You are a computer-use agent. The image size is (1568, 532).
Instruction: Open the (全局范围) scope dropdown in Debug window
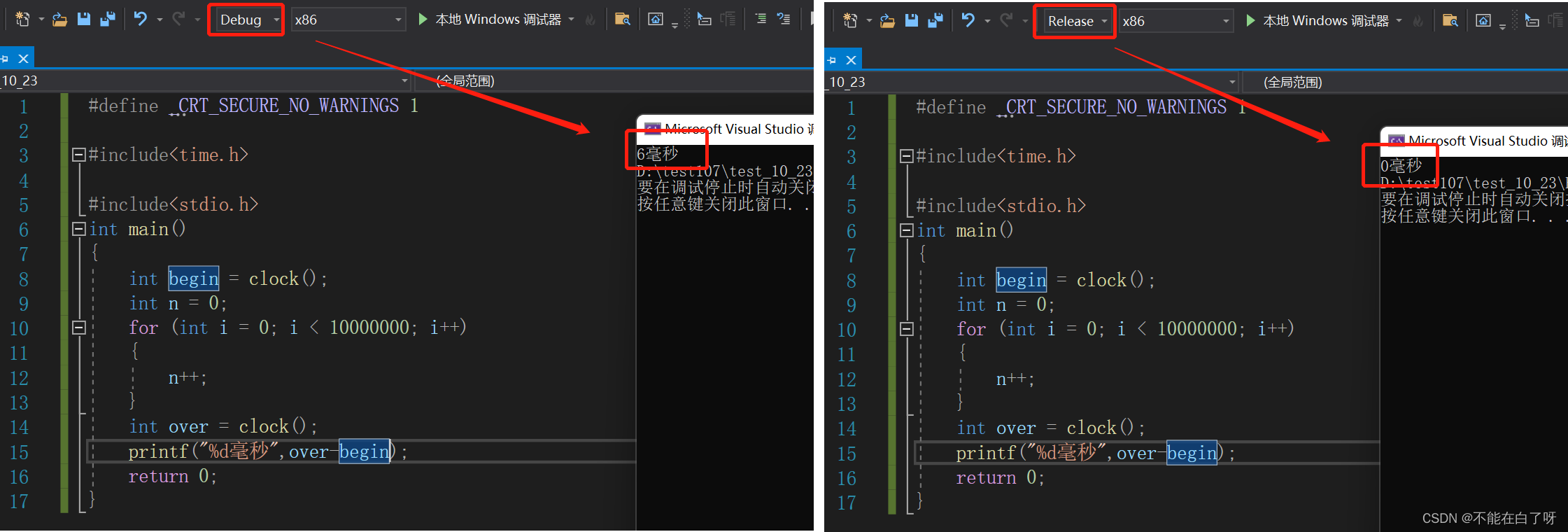coord(614,81)
